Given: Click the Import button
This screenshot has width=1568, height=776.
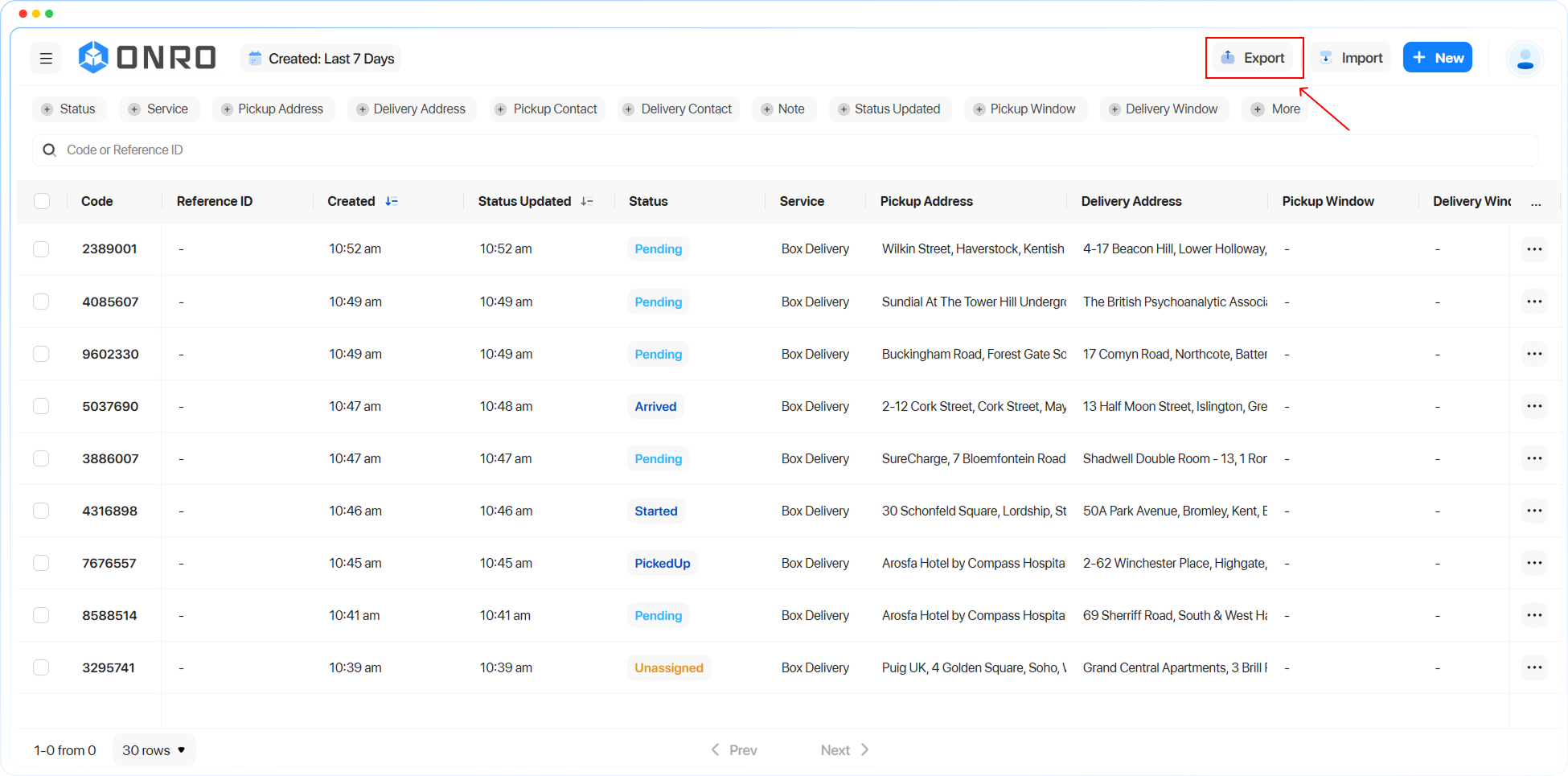Looking at the screenshot, I should click(x=1352, y=58).
